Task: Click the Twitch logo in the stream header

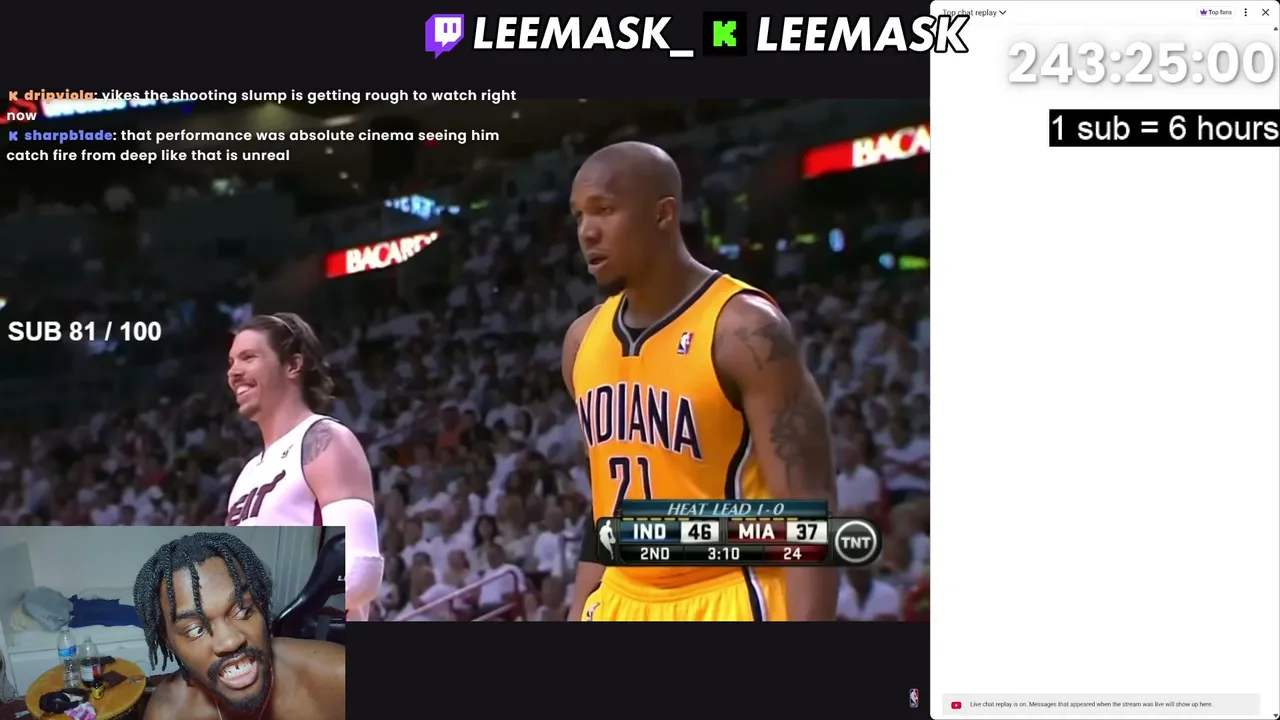Action: (x=444, y=34)
